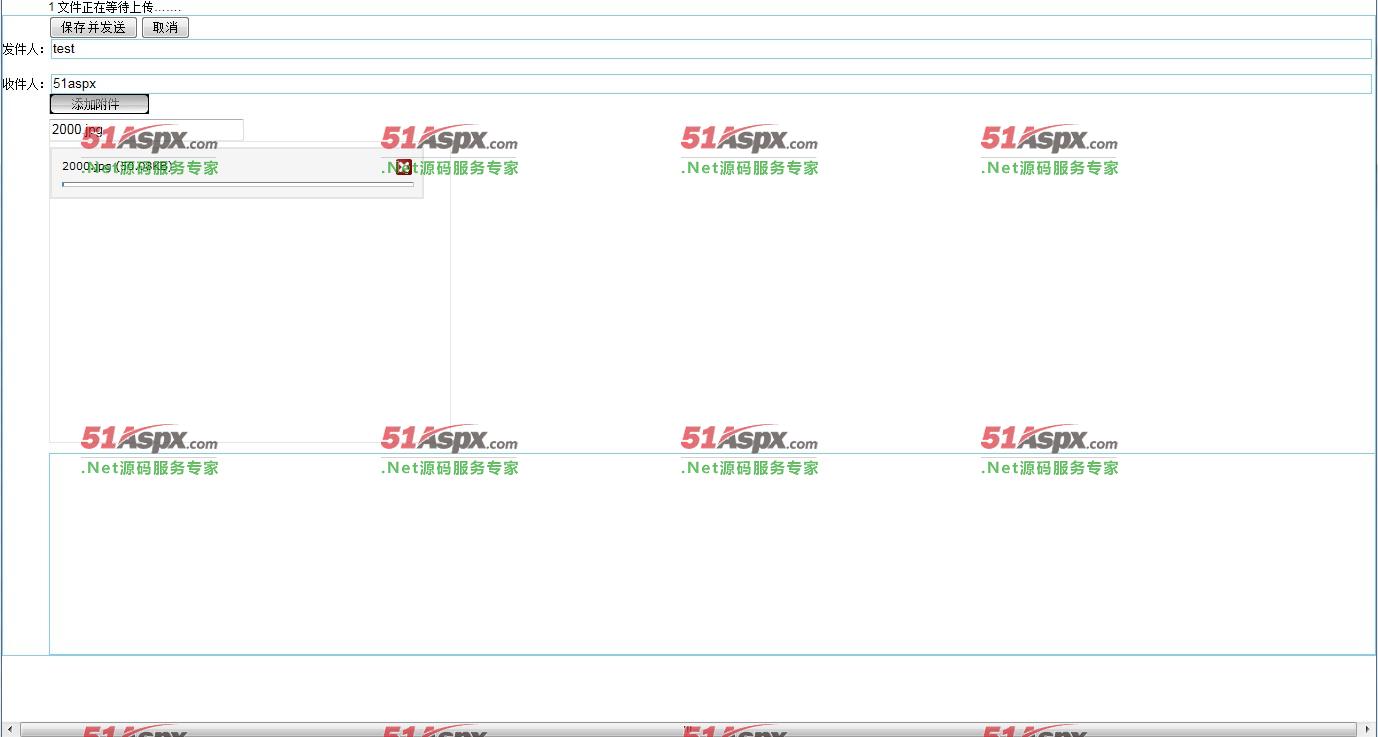1378x737 pixels.
Task: Click the 收件人 label
Action: click(24, 84)
